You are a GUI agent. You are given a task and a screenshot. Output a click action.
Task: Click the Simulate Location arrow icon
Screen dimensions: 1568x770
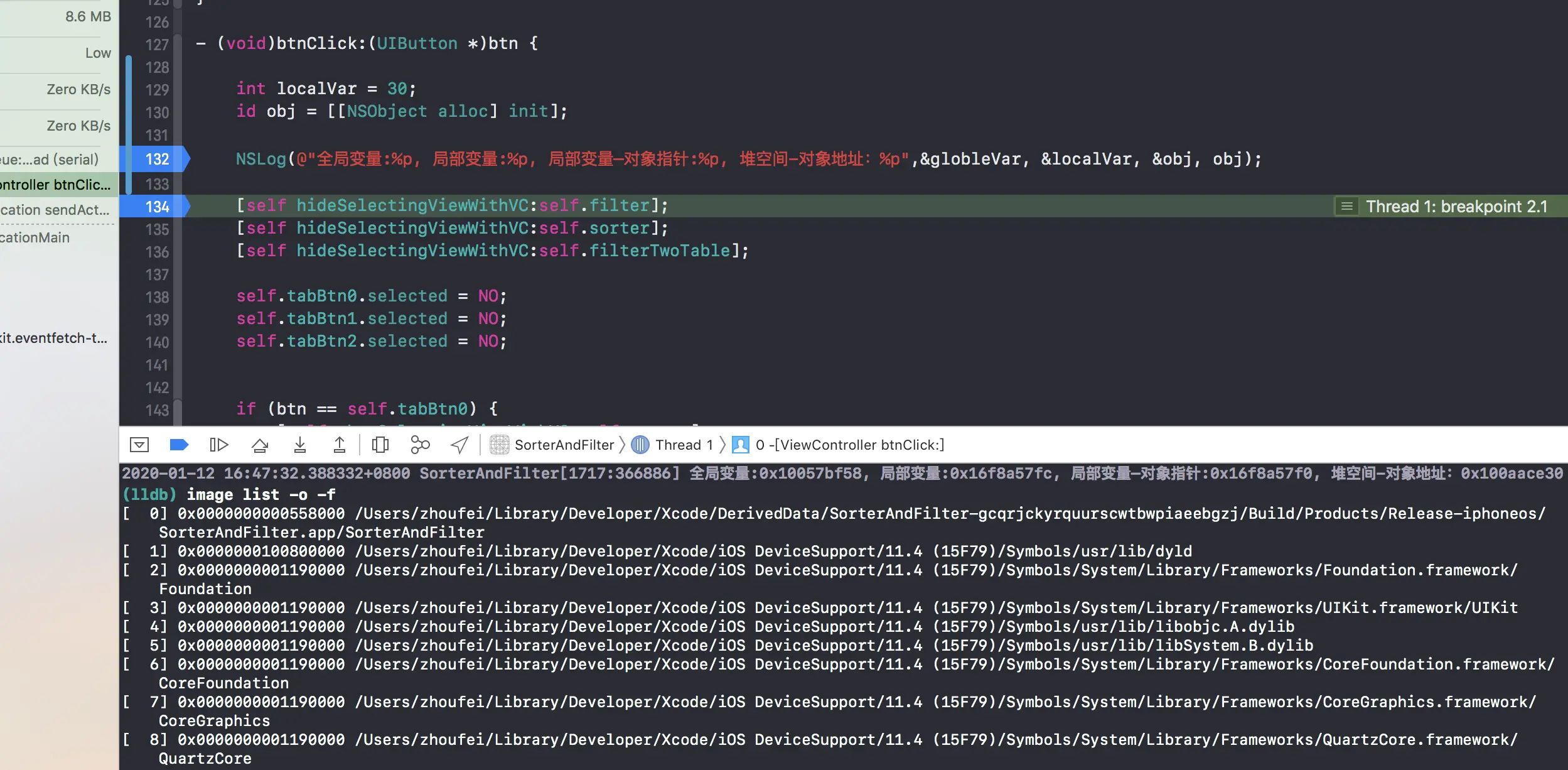pyautogui.click(x=459, y=445)
